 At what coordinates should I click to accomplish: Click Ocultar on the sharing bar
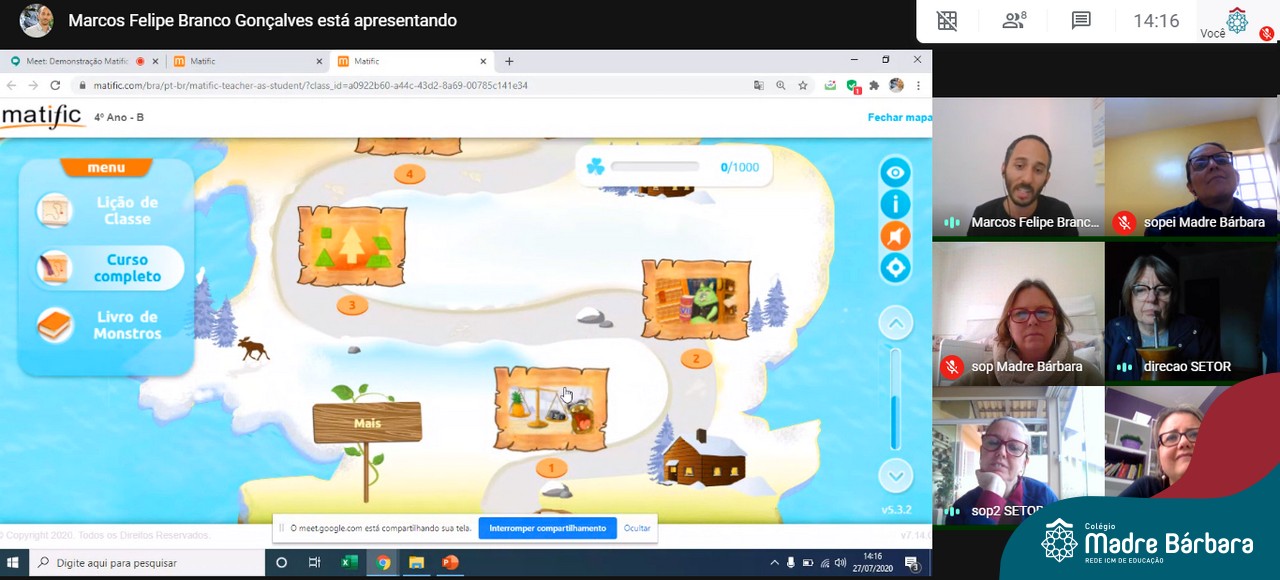tap(637, 528)
